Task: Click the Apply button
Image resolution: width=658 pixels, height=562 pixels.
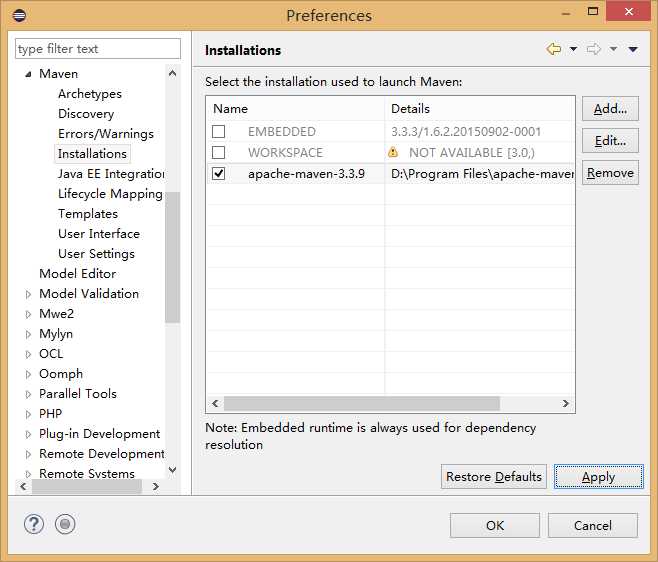Action: tap(598, 477)
